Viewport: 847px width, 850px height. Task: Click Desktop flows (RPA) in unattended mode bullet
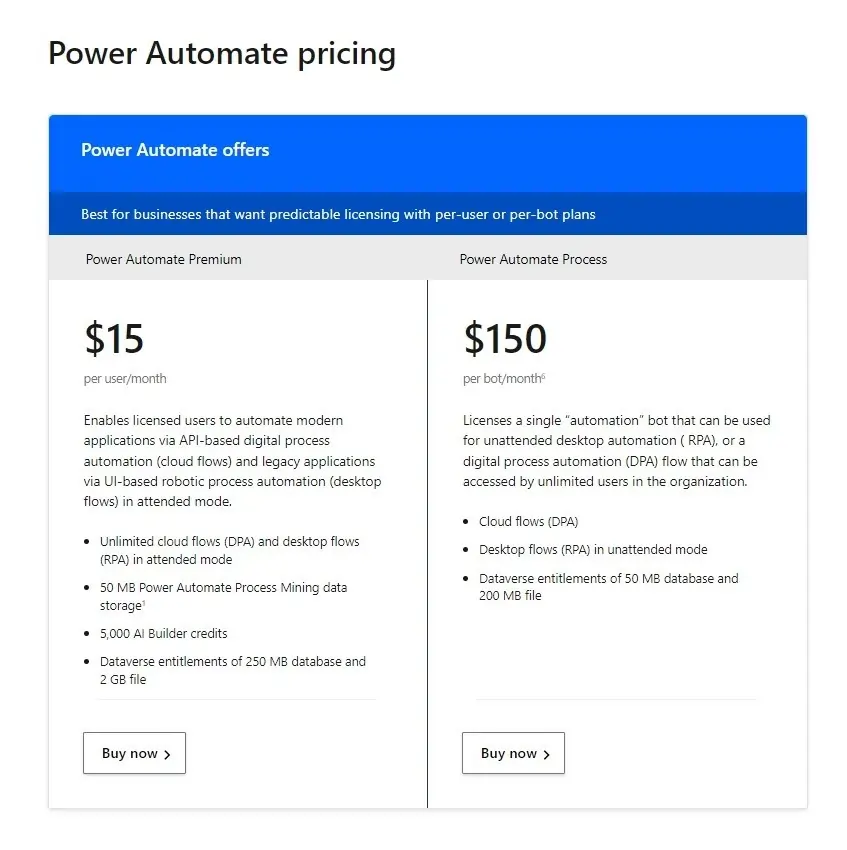point(593,550)
